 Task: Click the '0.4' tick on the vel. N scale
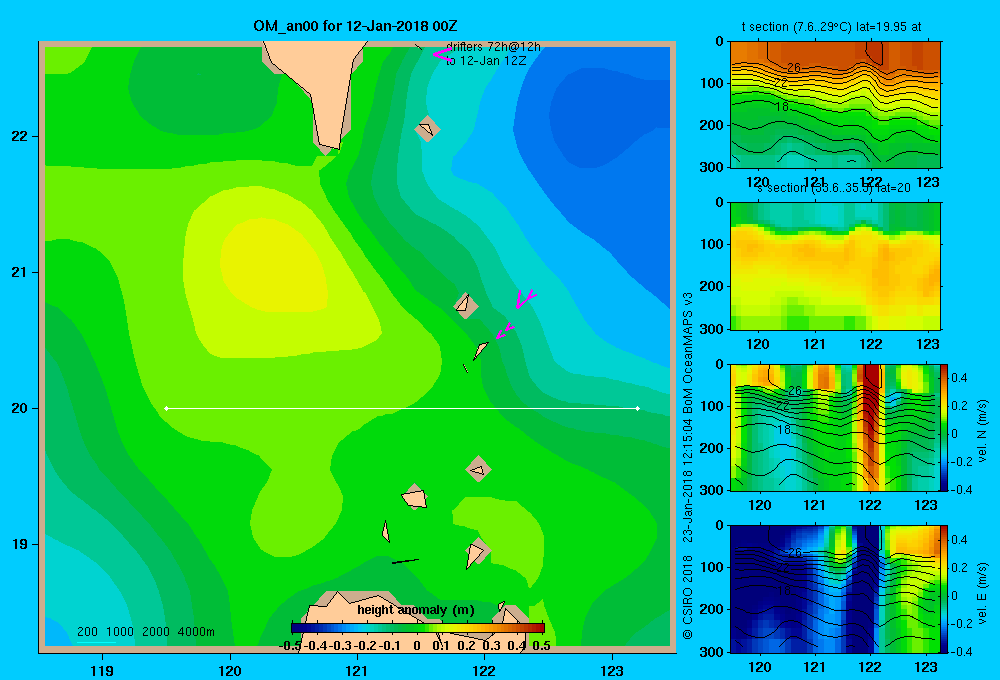pos(959,378)
